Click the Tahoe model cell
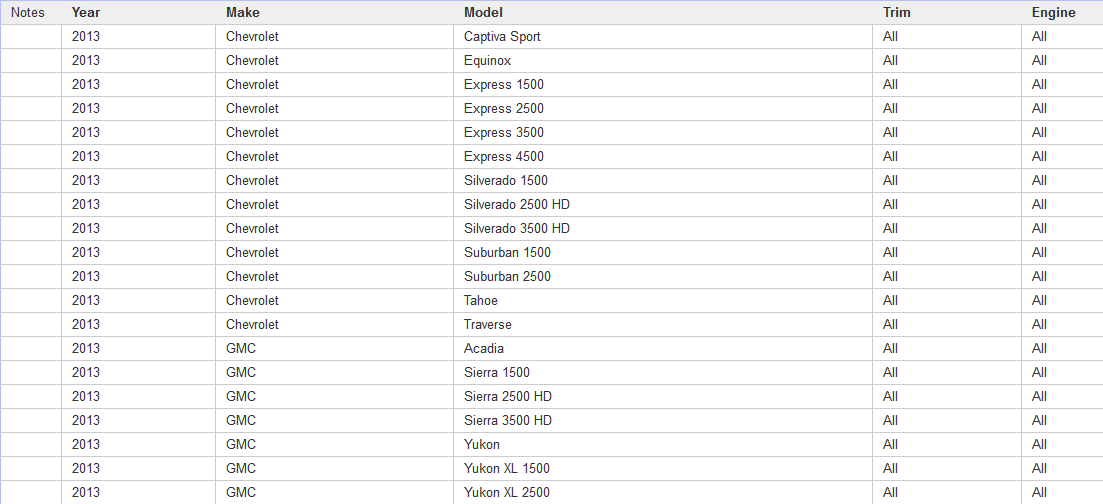 (481, 301)
